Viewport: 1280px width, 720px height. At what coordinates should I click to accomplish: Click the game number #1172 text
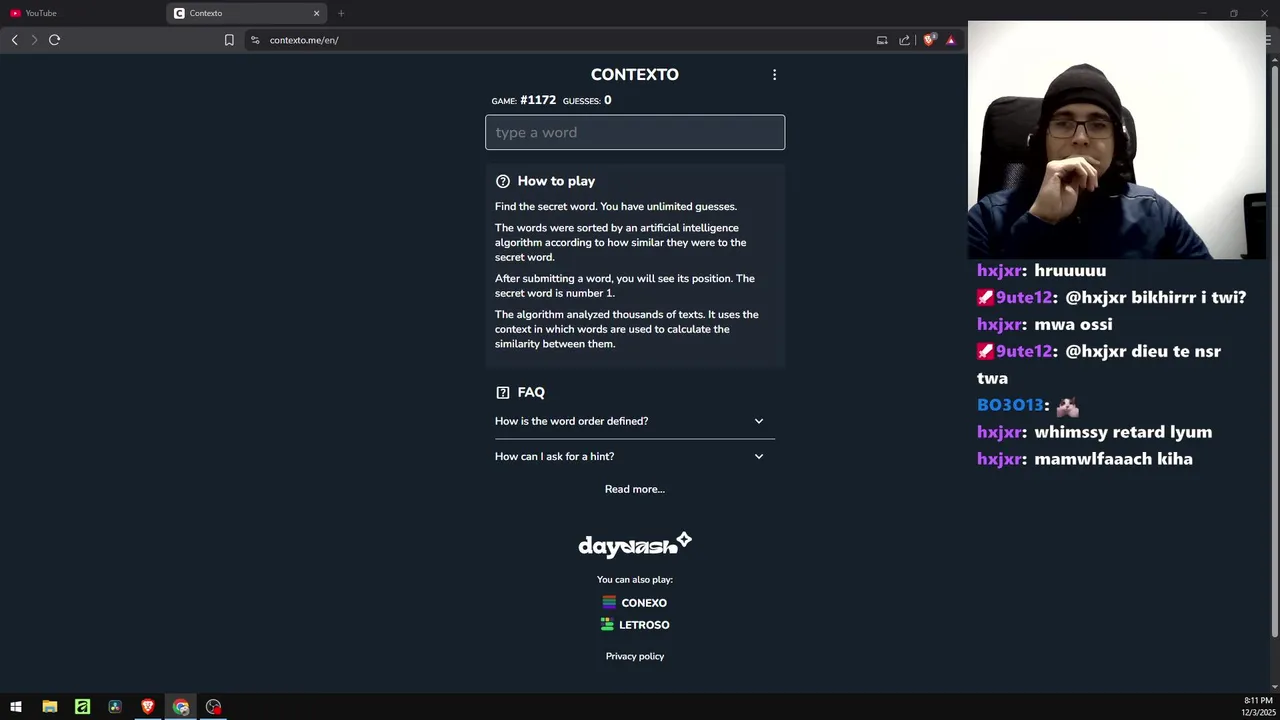[x=538, y=100]
